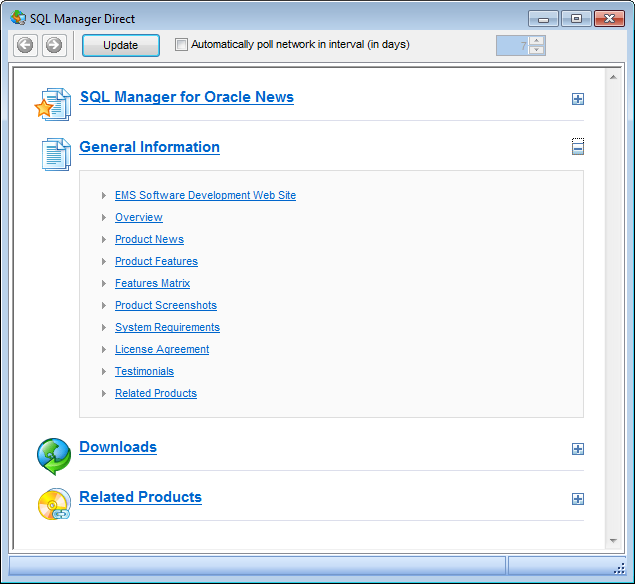Open the Downloads heading link
The width and height of the screenshot is (635, 584).
pos(118,447)
